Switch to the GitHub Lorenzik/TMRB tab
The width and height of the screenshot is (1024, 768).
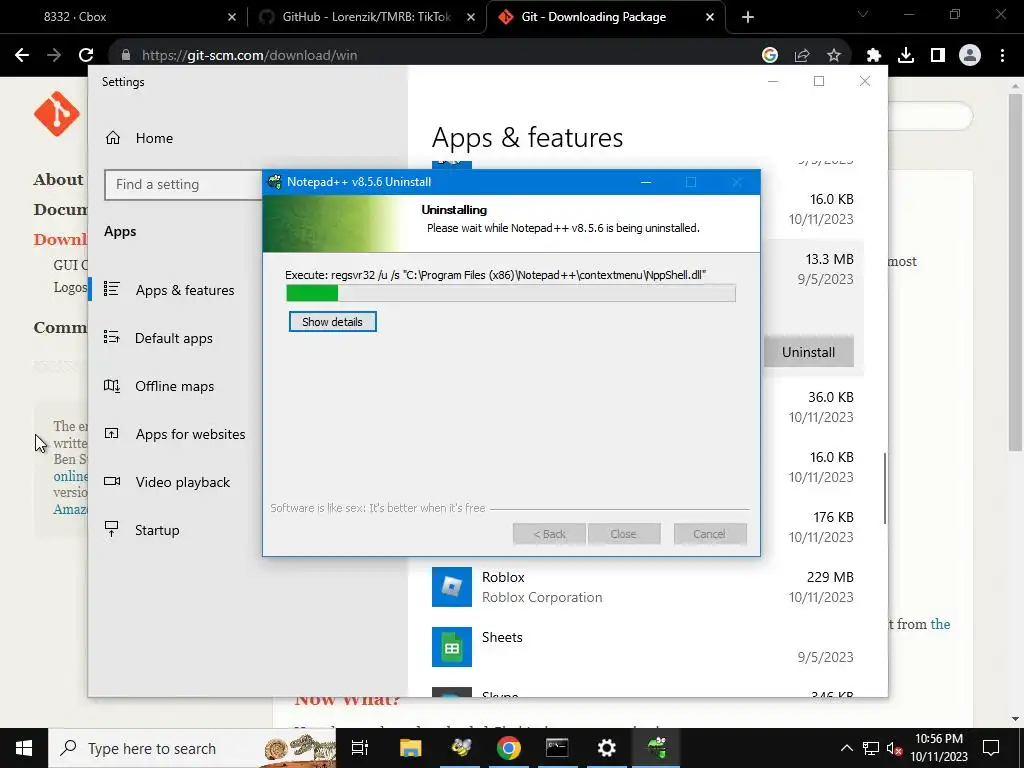tap(367, 17)
